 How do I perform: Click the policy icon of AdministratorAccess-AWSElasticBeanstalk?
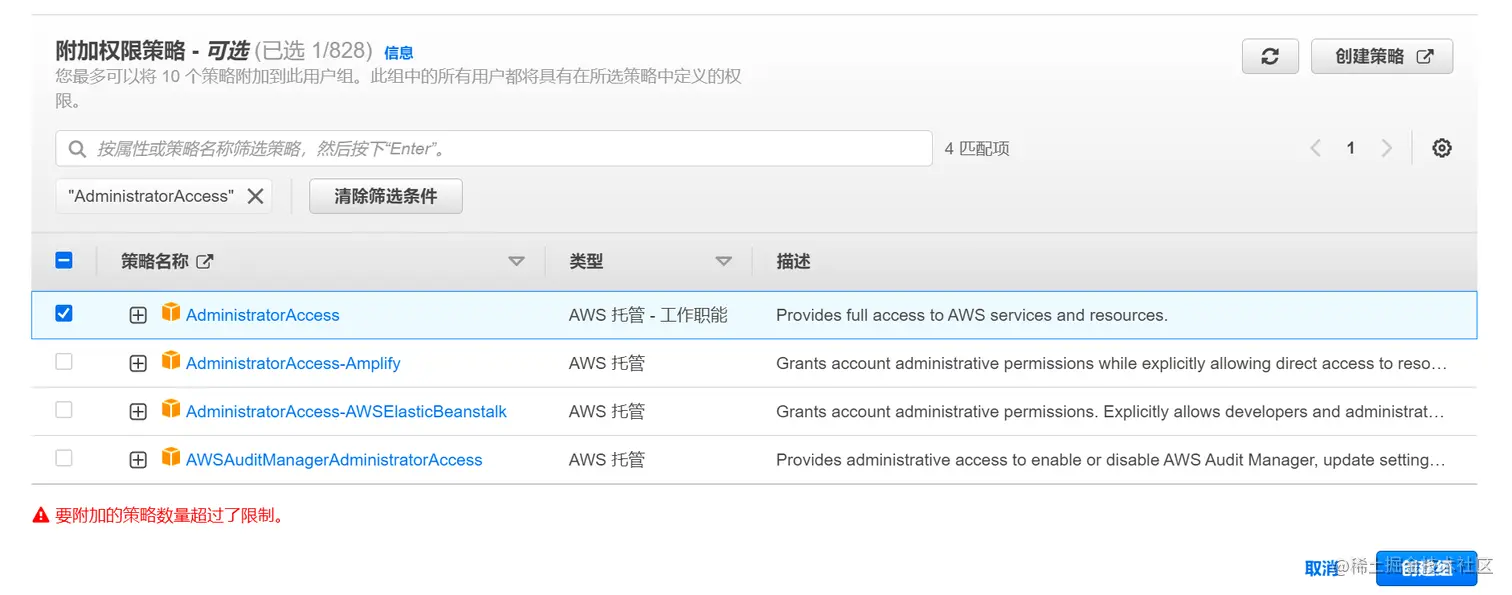[x=171, y=409]
